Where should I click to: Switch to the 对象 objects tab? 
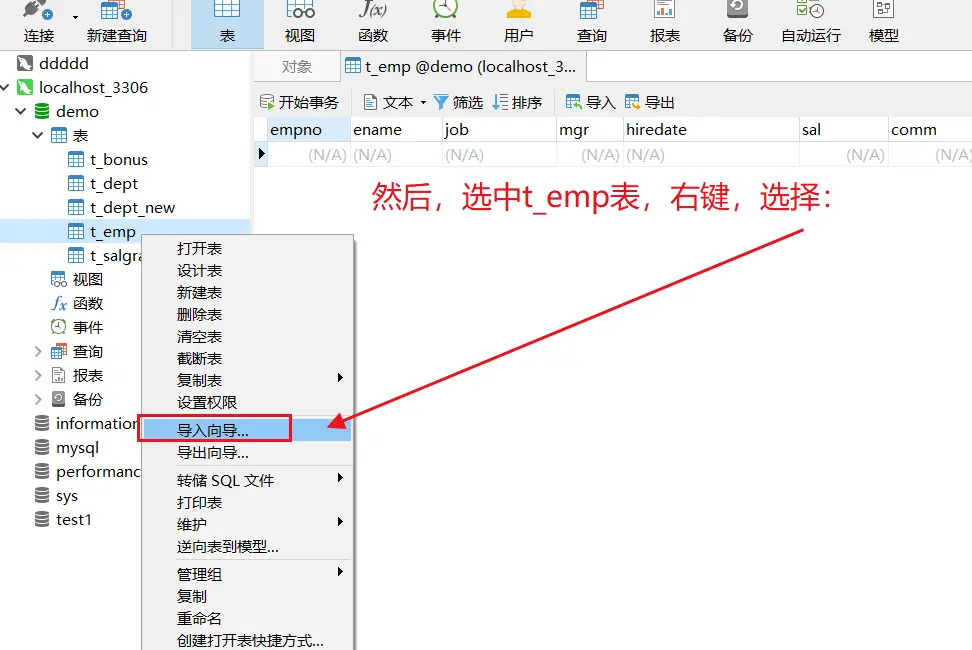coord(296,67)
